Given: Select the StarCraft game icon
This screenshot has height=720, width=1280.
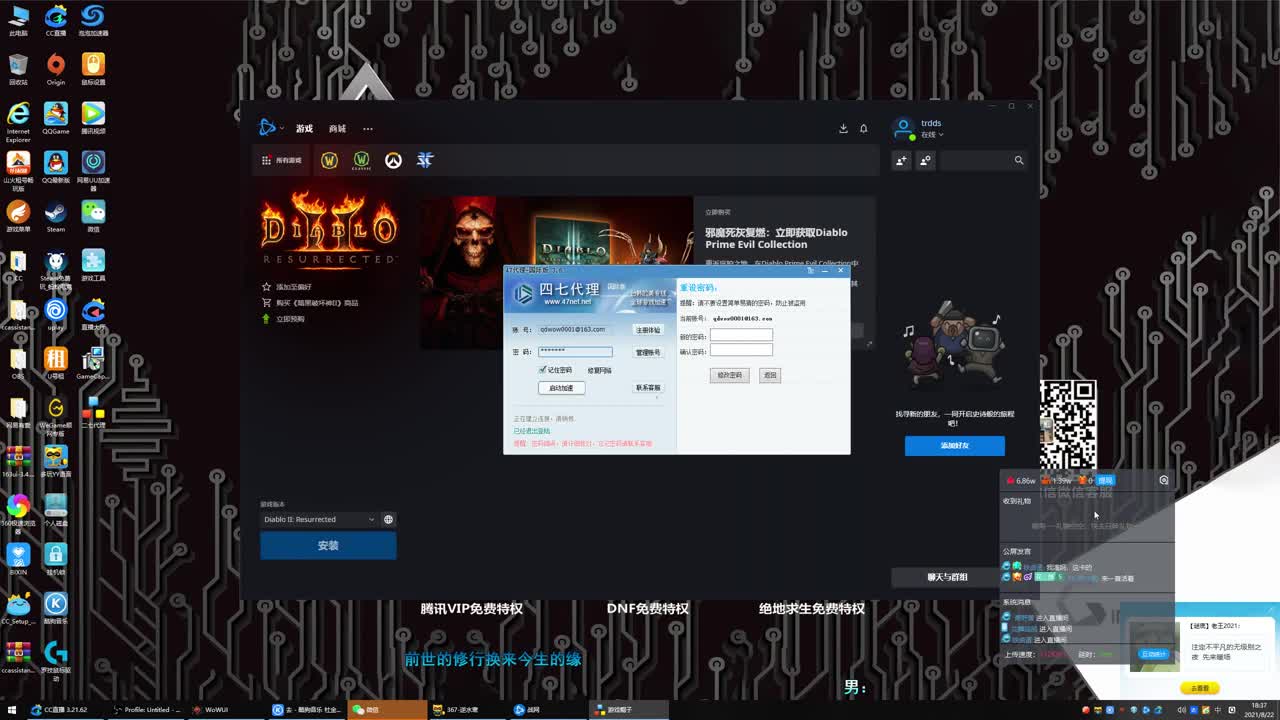Looking at the screenshot, I should point(425,160).
